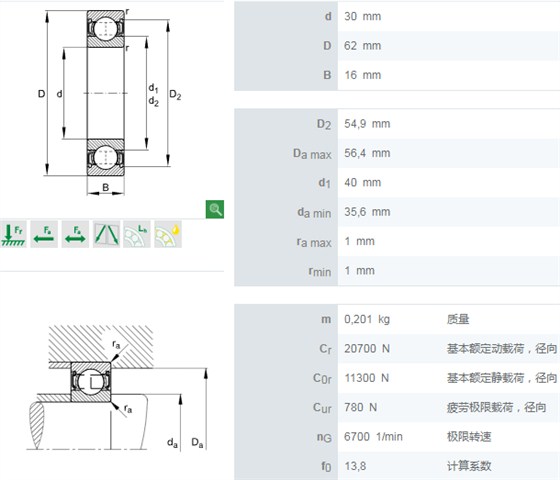
Task: Click the C0r parameter label
Action: (322, 378)
